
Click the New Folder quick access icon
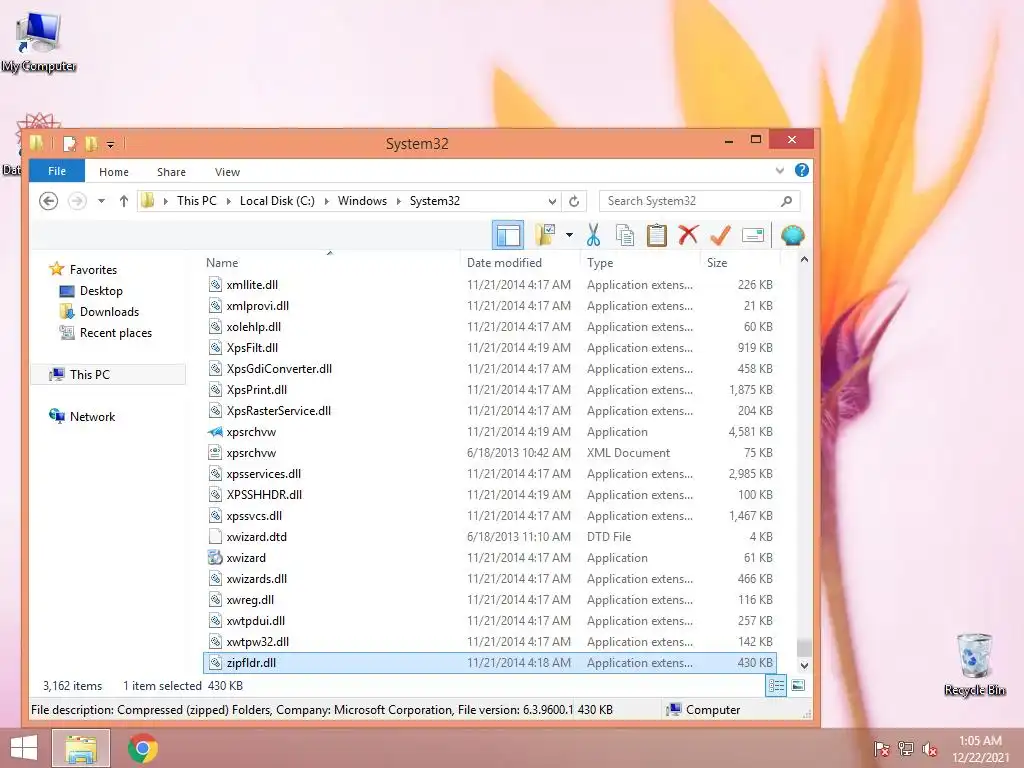(91, 143)
